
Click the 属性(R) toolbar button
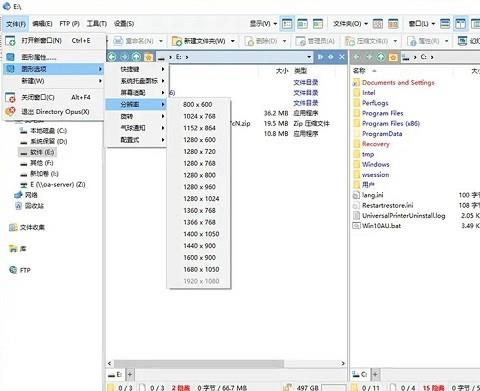424,41
